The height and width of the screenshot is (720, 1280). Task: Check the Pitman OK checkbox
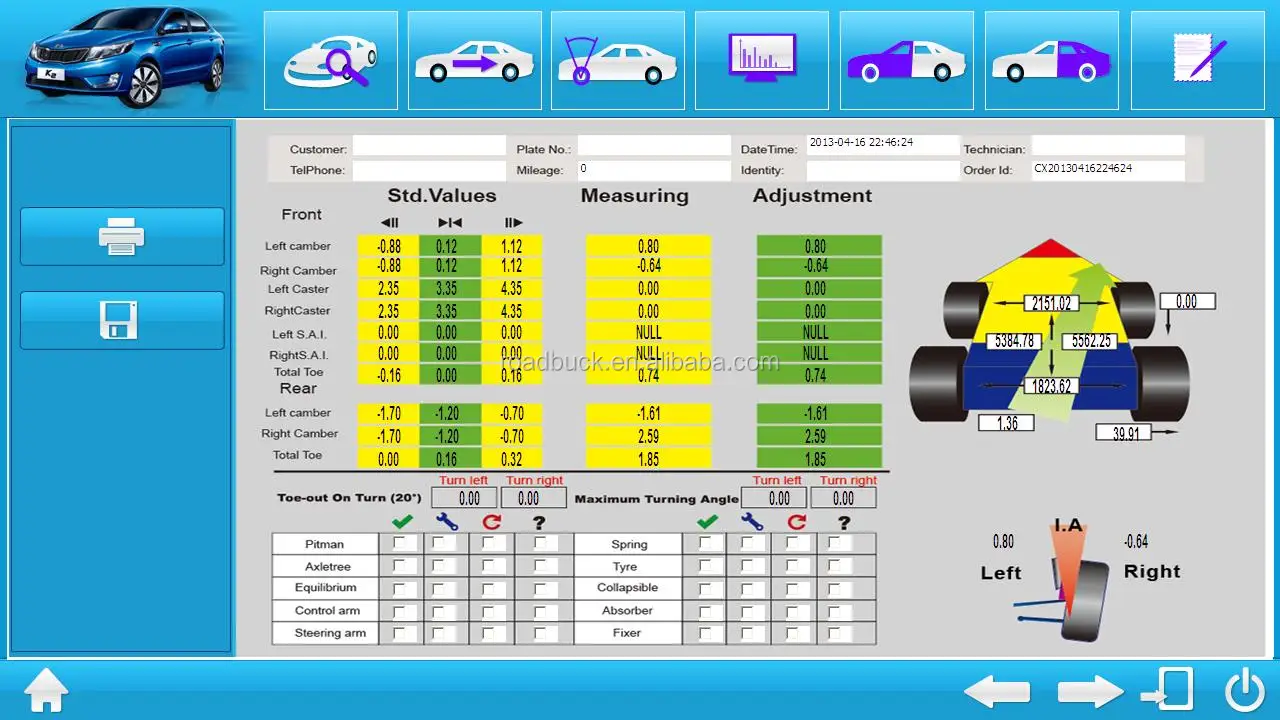tap(401, 544)
